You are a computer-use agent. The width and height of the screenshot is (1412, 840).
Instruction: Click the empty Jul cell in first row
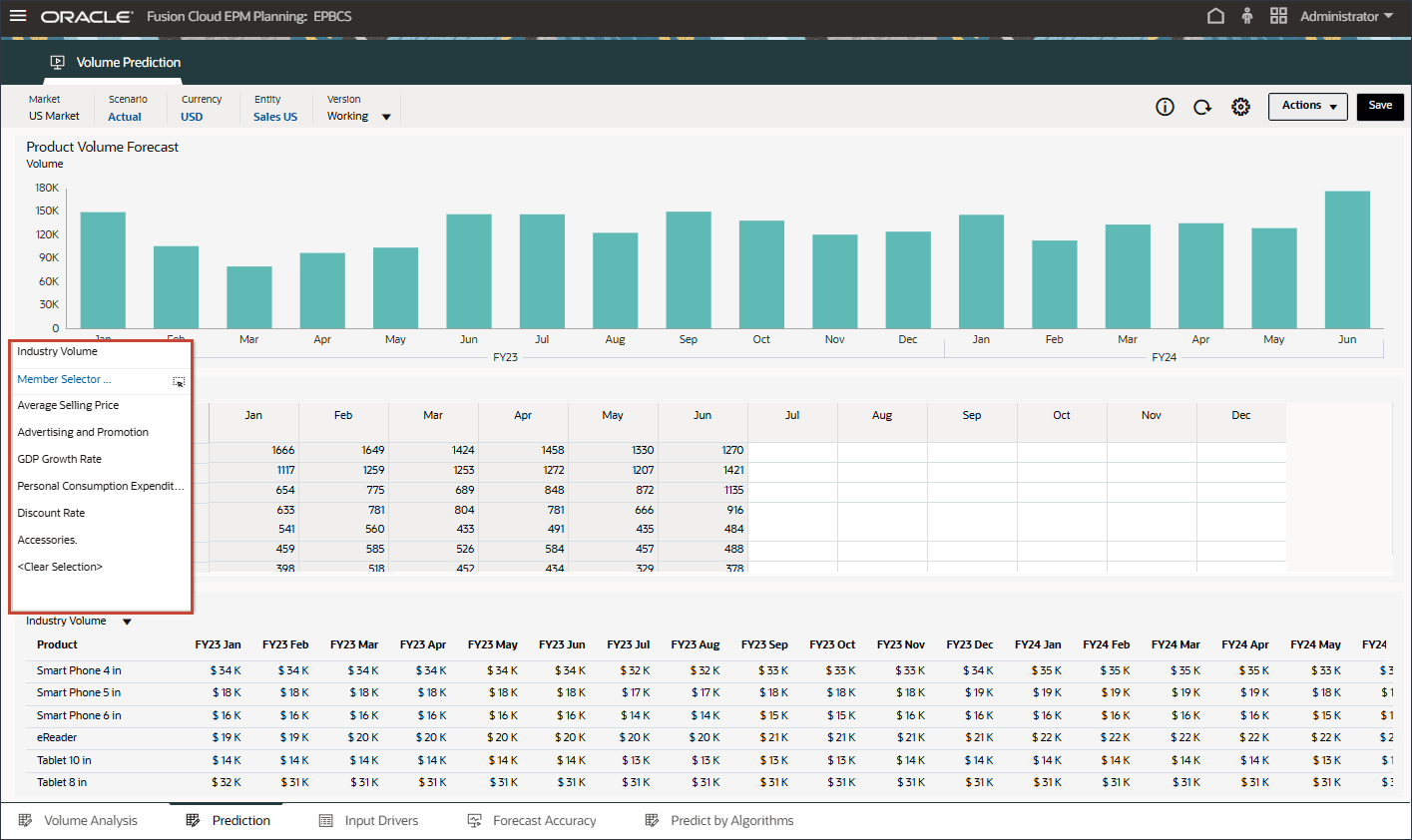(x=792, y=451)
